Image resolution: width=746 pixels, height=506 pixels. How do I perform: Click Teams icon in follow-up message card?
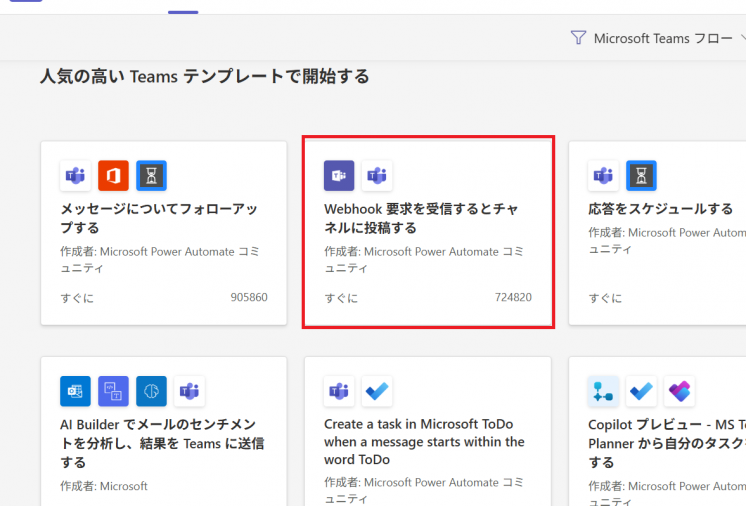pos(76,176)
